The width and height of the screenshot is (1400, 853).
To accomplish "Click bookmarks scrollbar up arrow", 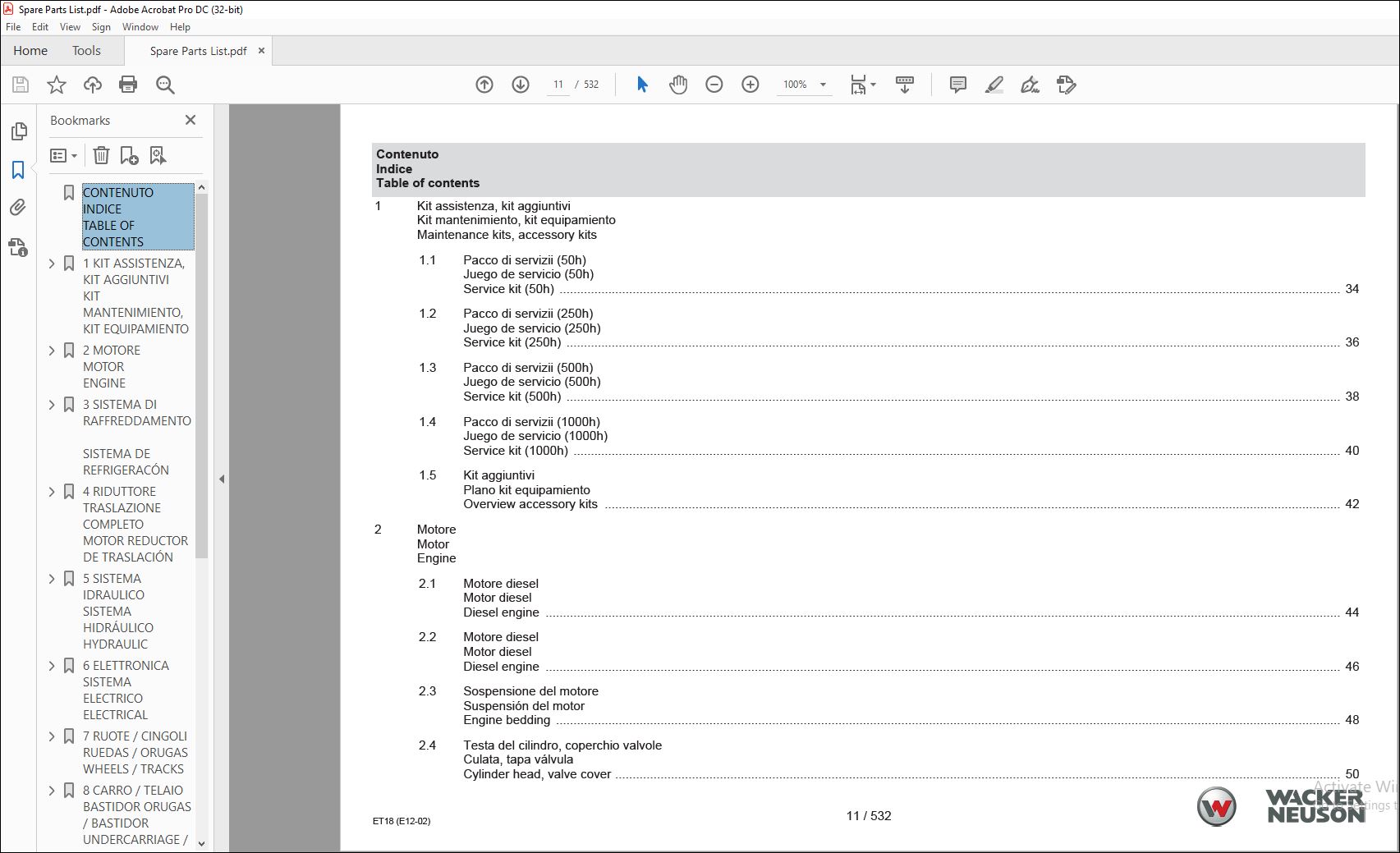I will tap(201, 188).
